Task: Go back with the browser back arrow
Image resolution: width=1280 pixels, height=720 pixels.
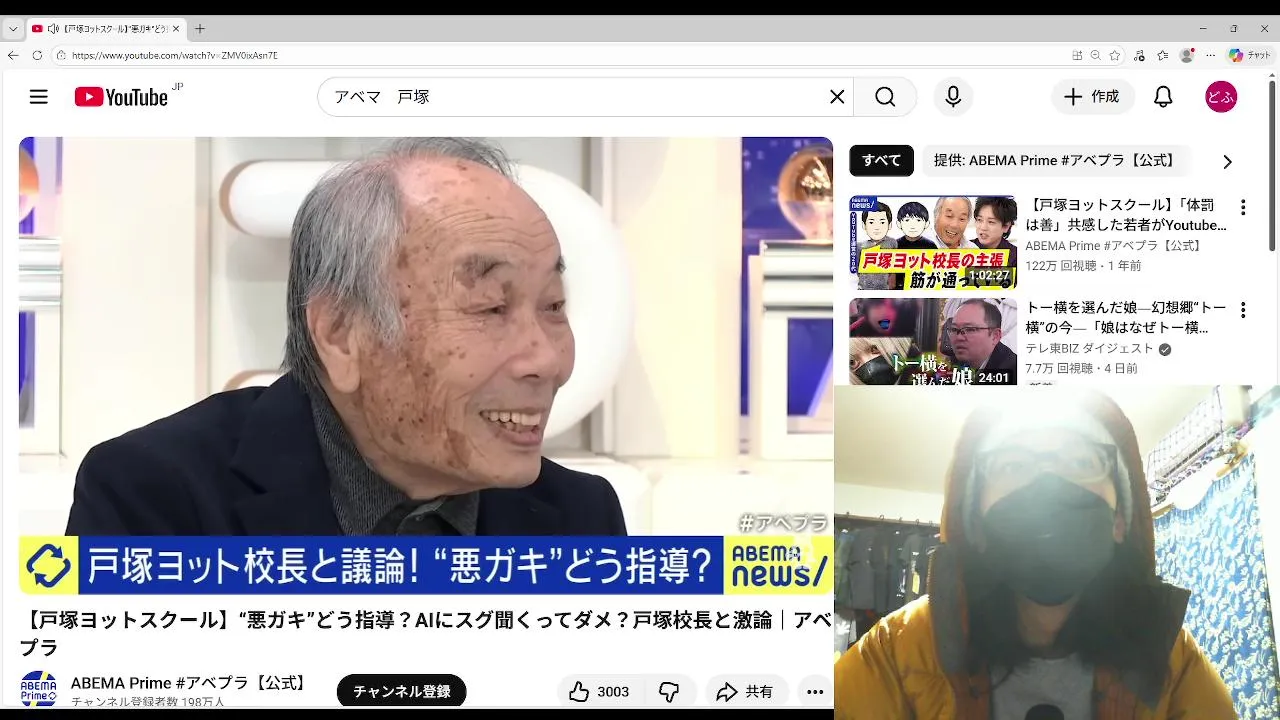Action: click(x=13, y=55)
